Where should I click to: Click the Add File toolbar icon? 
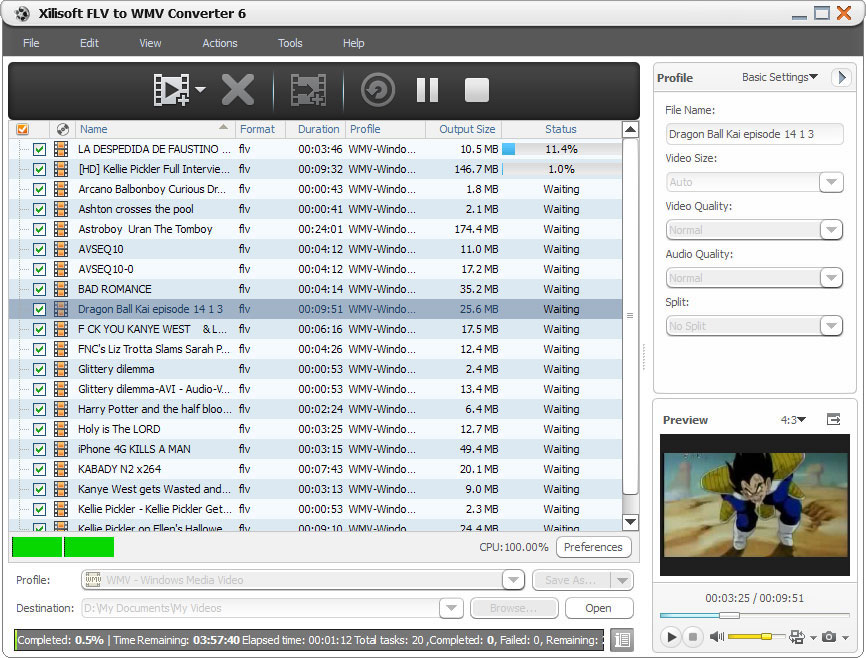tap(170, 90)
